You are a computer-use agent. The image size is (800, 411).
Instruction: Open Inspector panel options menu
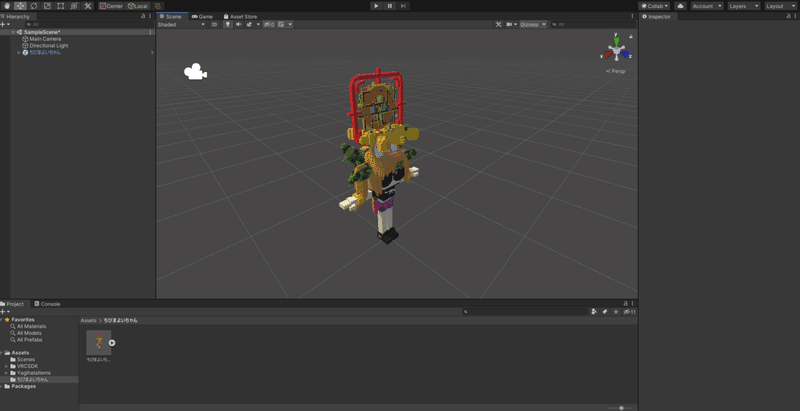click(x=795, y=16)
